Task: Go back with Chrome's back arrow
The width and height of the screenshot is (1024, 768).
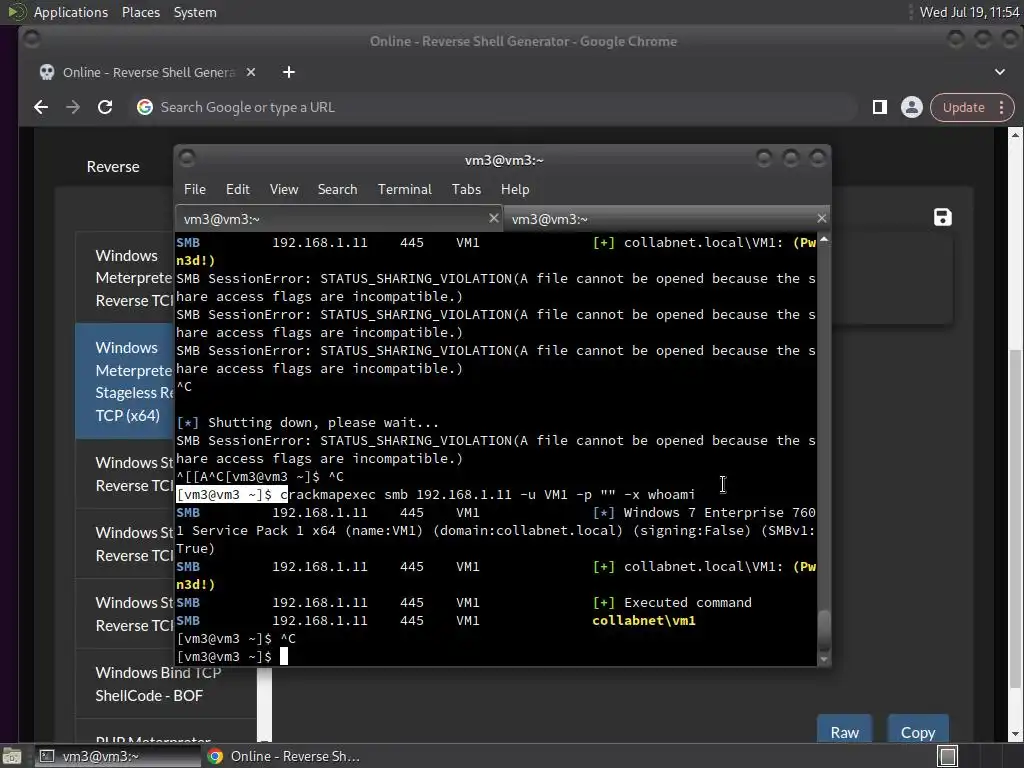Action: click(40, 107)
